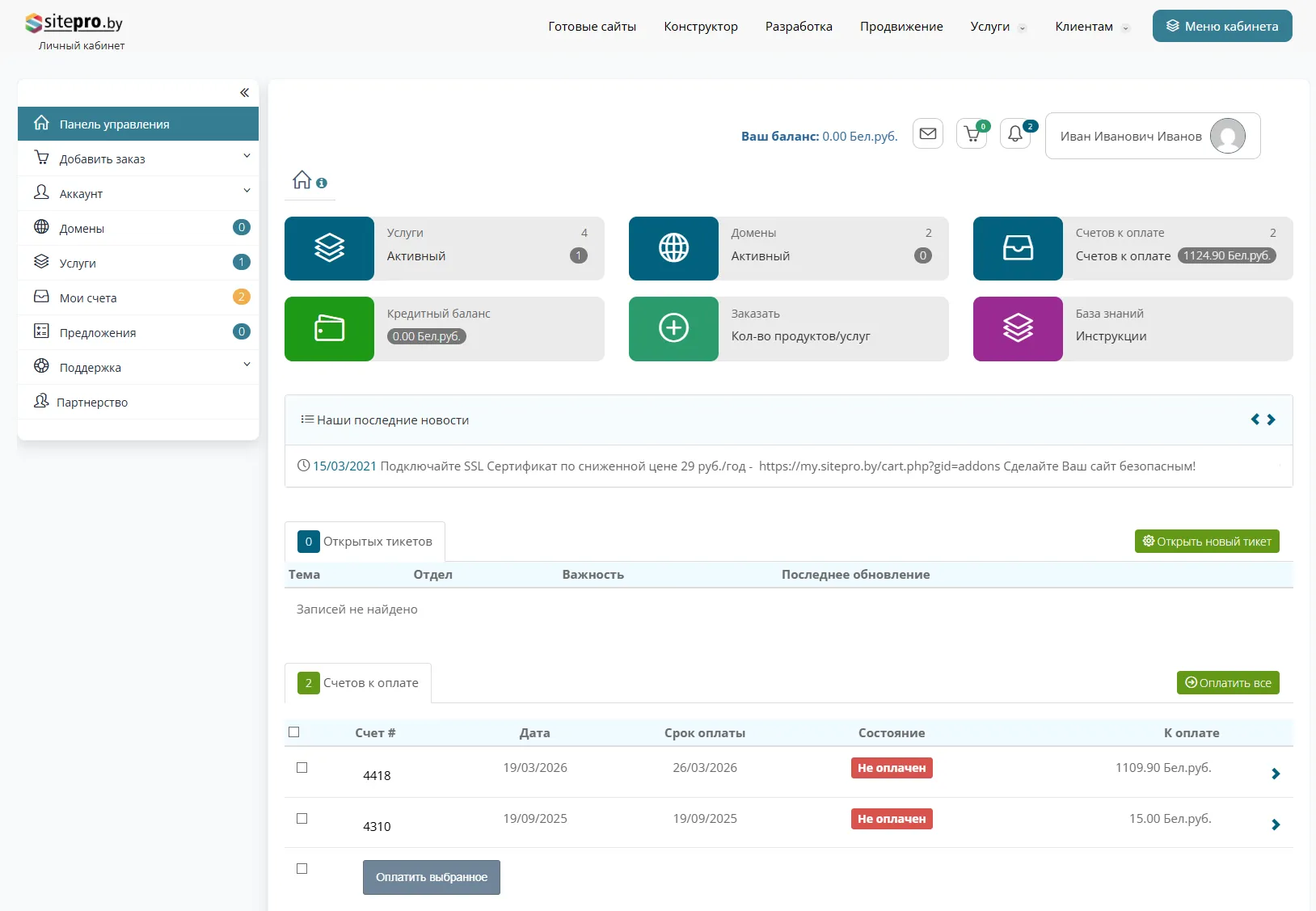
Task: Open the envelope messages icon
Action: coord(928,133)
